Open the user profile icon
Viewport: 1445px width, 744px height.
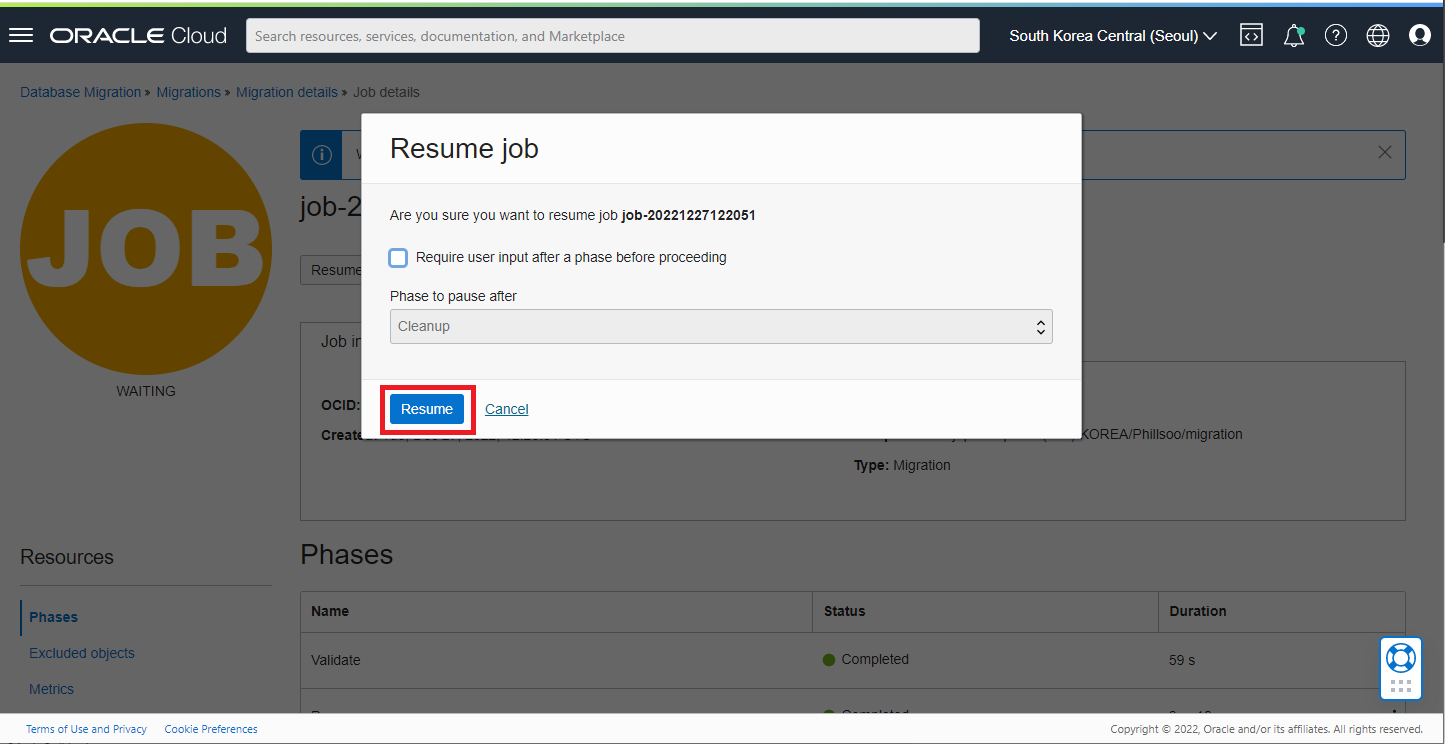click(1420, 36)
